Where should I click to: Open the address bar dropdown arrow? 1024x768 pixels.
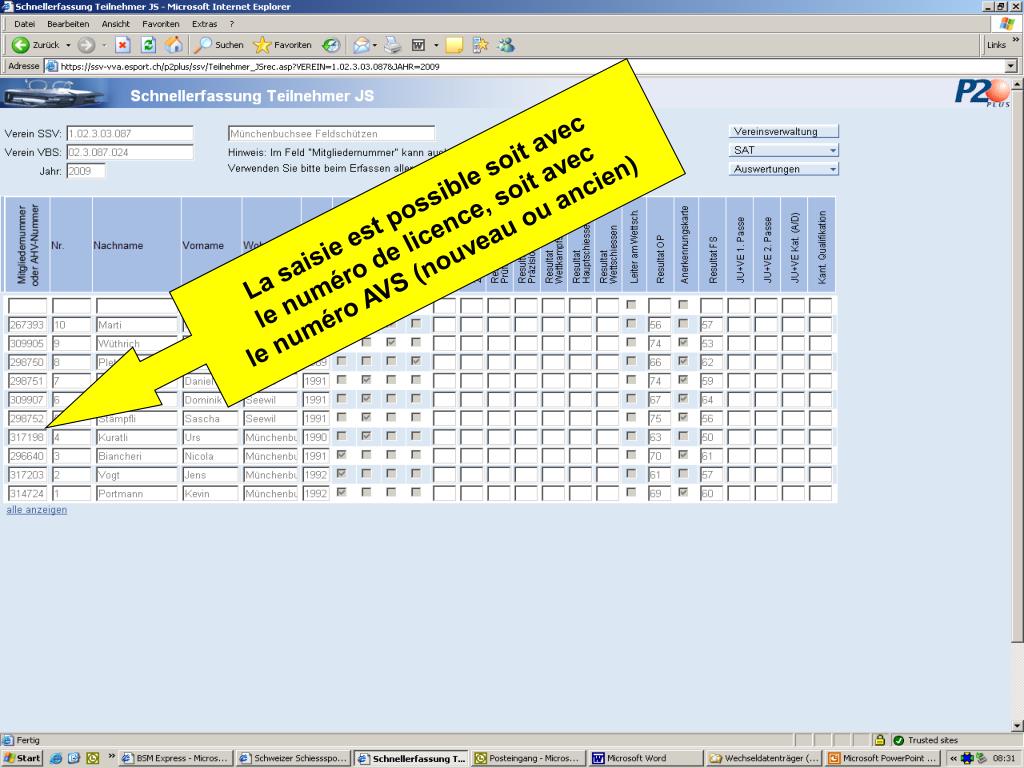pos(1011,66)
